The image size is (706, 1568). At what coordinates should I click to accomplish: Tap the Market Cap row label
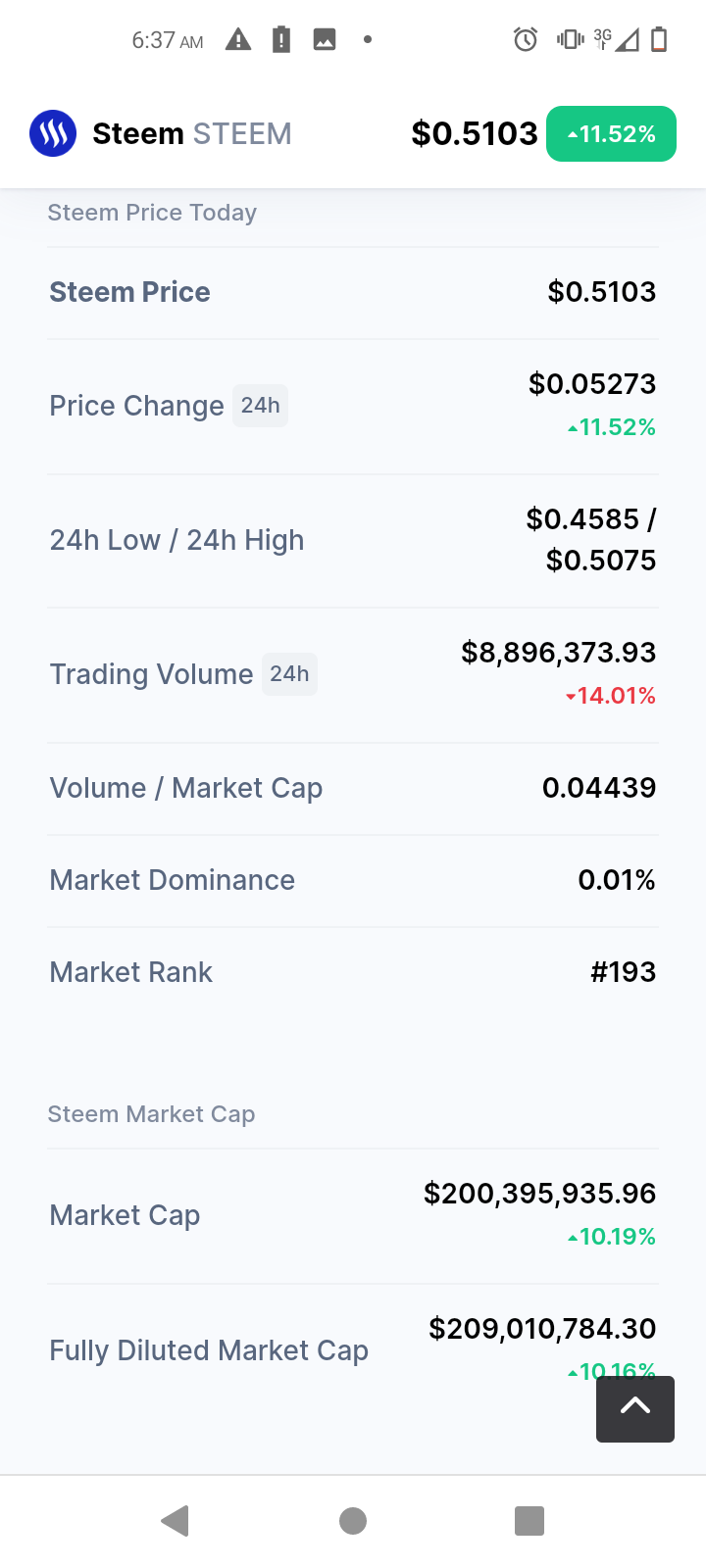[125, 1215]
